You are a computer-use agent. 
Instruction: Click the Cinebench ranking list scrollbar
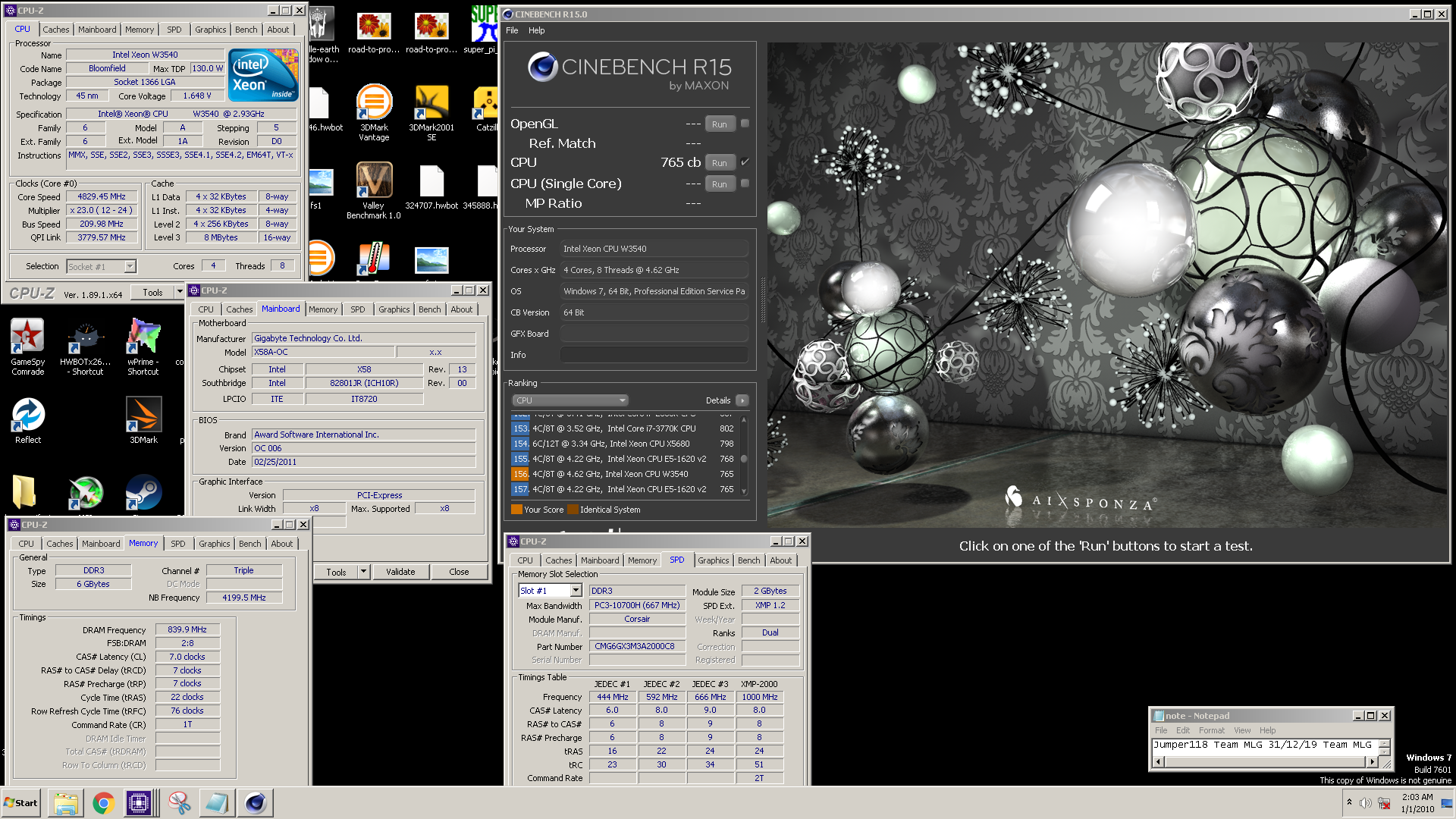point(744,455)
